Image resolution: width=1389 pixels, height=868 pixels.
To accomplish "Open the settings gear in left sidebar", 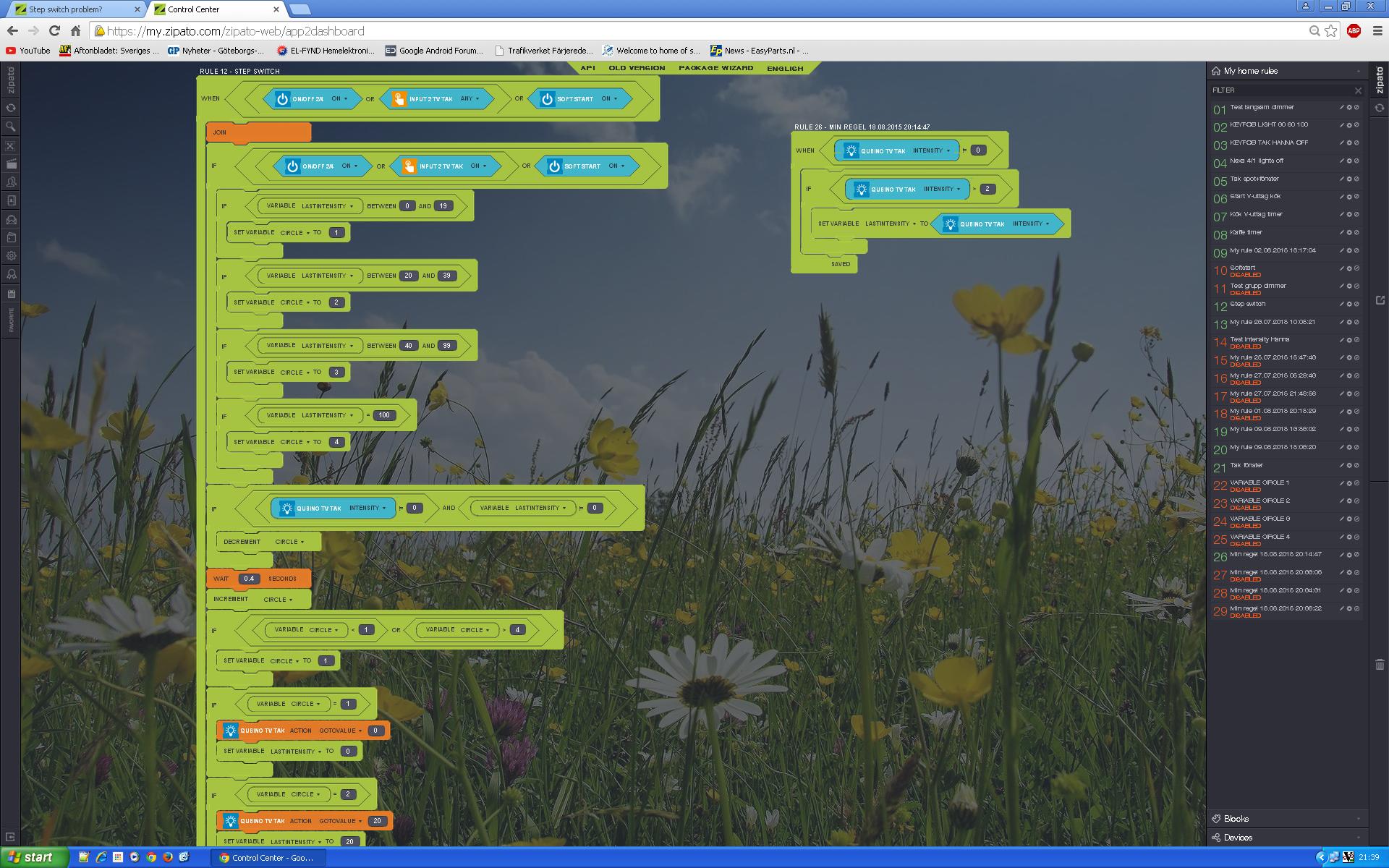I will (x=11, y=255).
